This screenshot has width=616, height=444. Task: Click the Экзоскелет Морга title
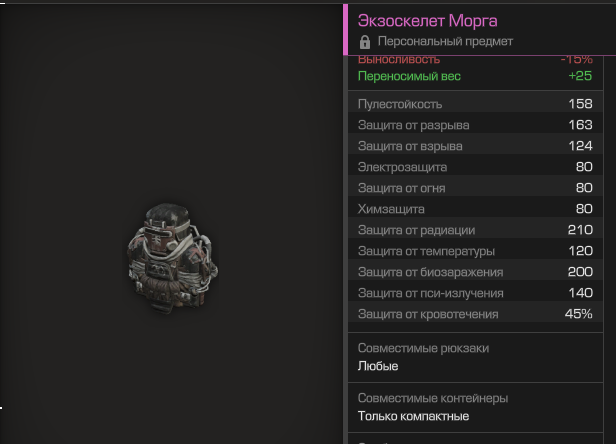pos(427,20)
